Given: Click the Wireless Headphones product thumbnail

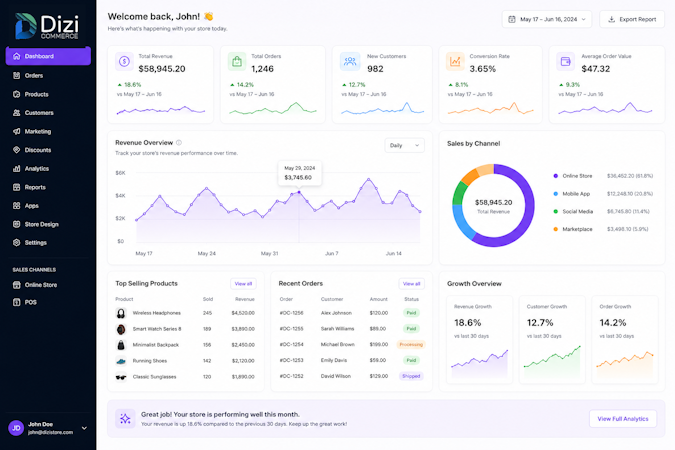Looking at the screenshot, I should click(x=121, y=313).
